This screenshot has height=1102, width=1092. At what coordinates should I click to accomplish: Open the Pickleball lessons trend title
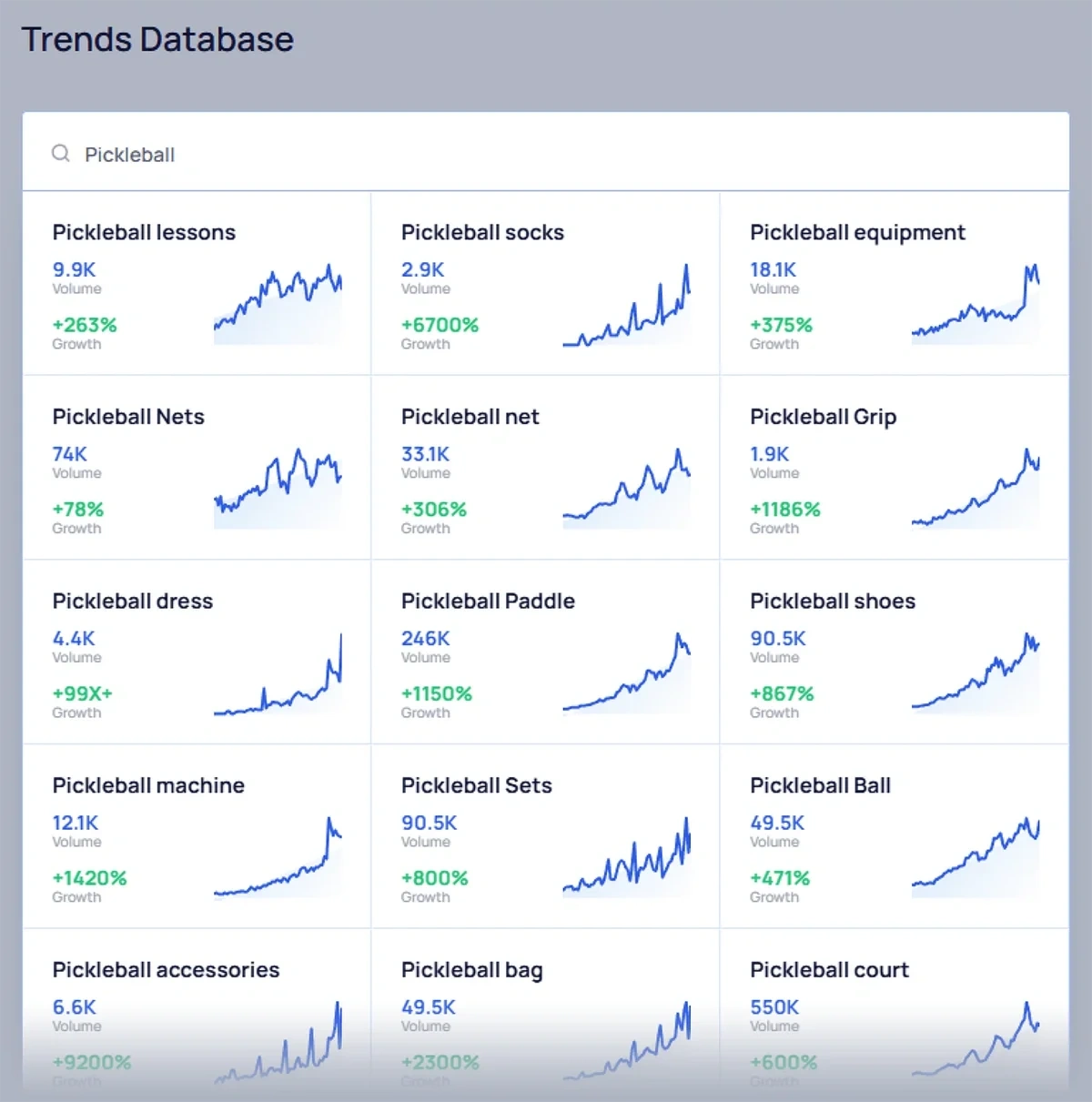(x=144, y=233)
